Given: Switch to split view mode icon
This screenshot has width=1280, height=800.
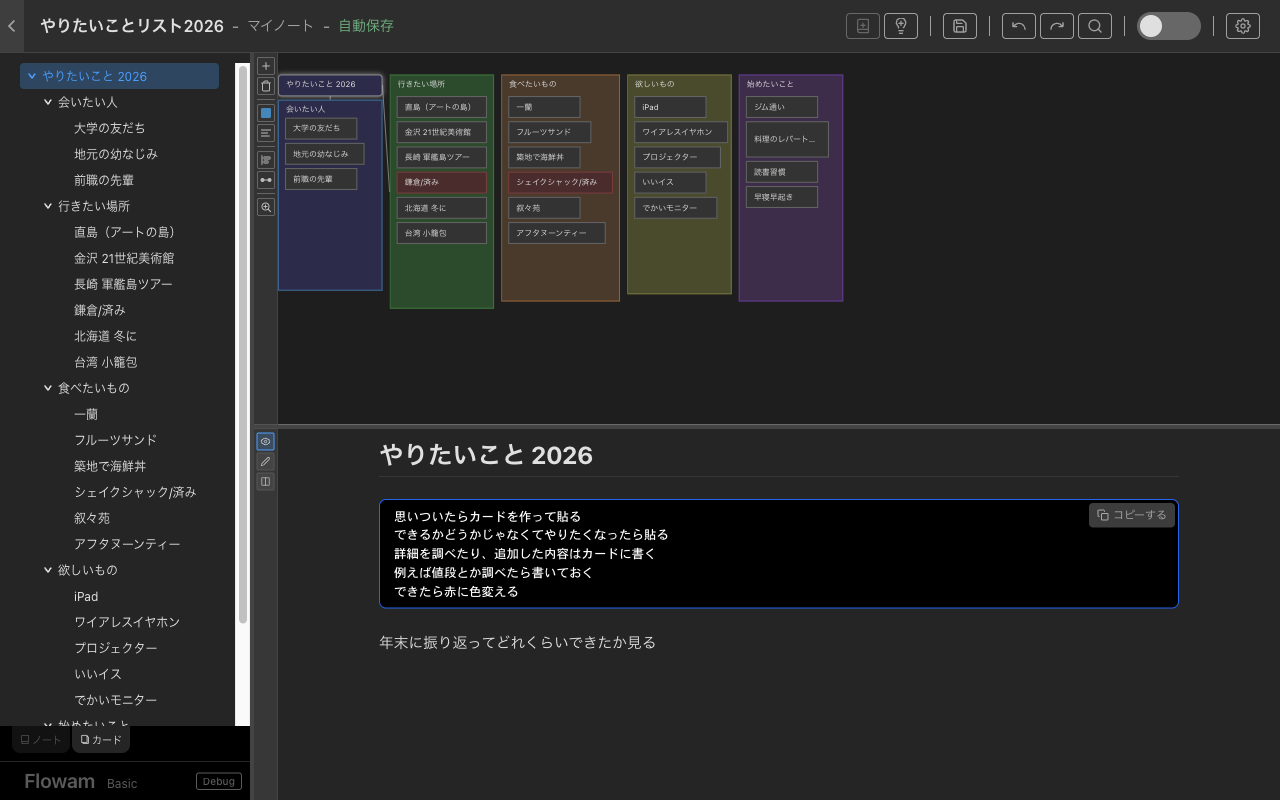Looking at the screenshot, I should pos(265,482).
